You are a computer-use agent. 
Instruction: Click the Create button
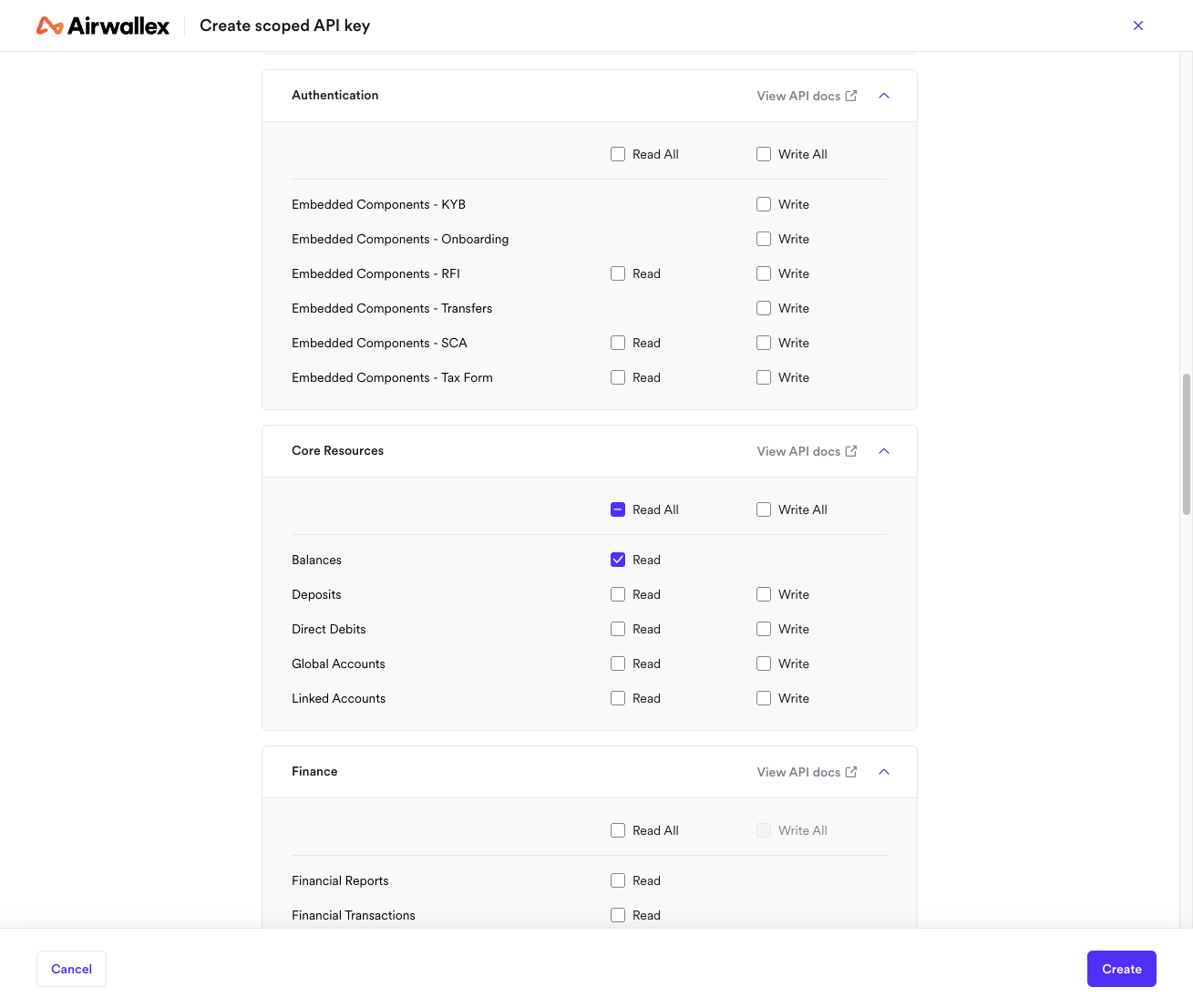1122,969
